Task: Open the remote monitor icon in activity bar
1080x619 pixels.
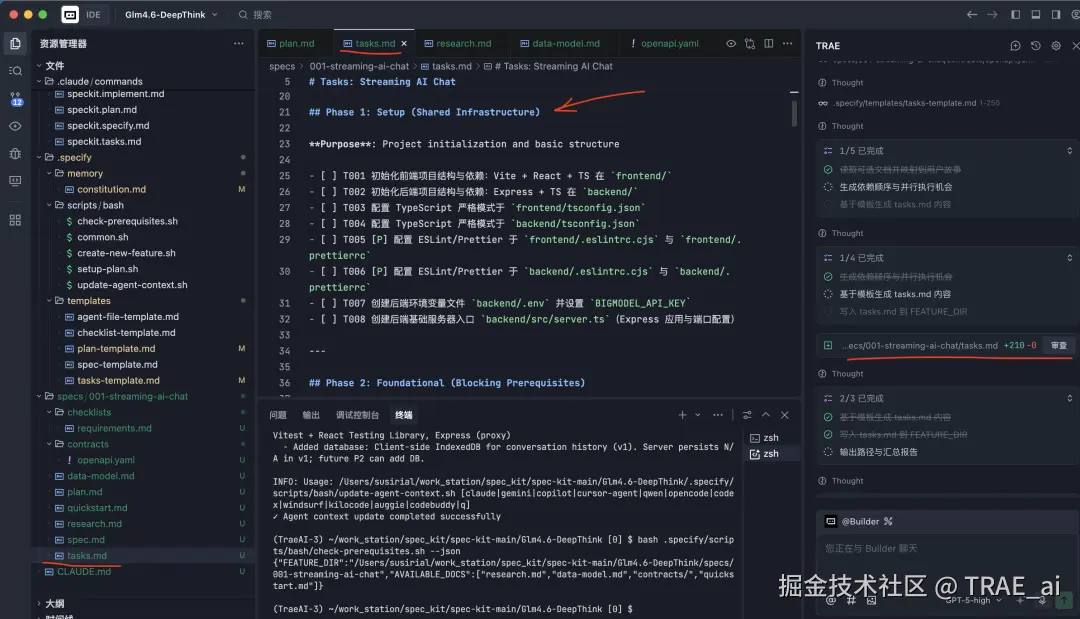Action: click(x=15, y=180)
